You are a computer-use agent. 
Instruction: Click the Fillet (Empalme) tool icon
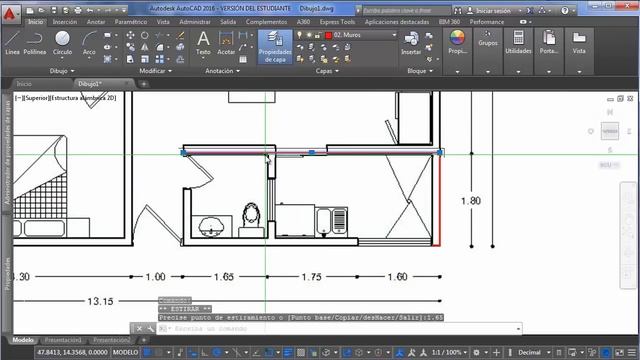click(x=160, y=47)
